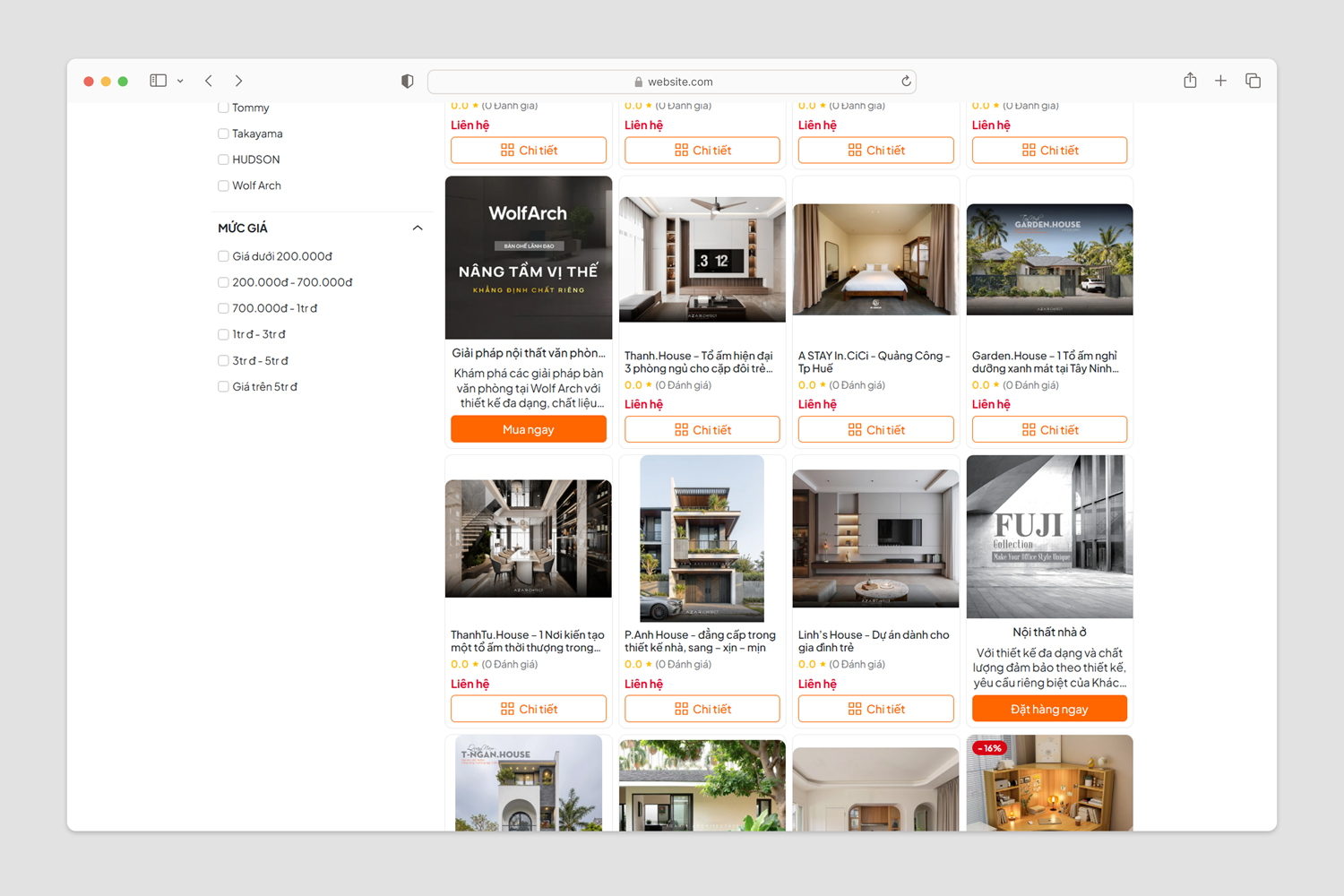Open Chi tiết for Linh's House
This screenshot has width=1344, height=896.
(x=875, y=709)
